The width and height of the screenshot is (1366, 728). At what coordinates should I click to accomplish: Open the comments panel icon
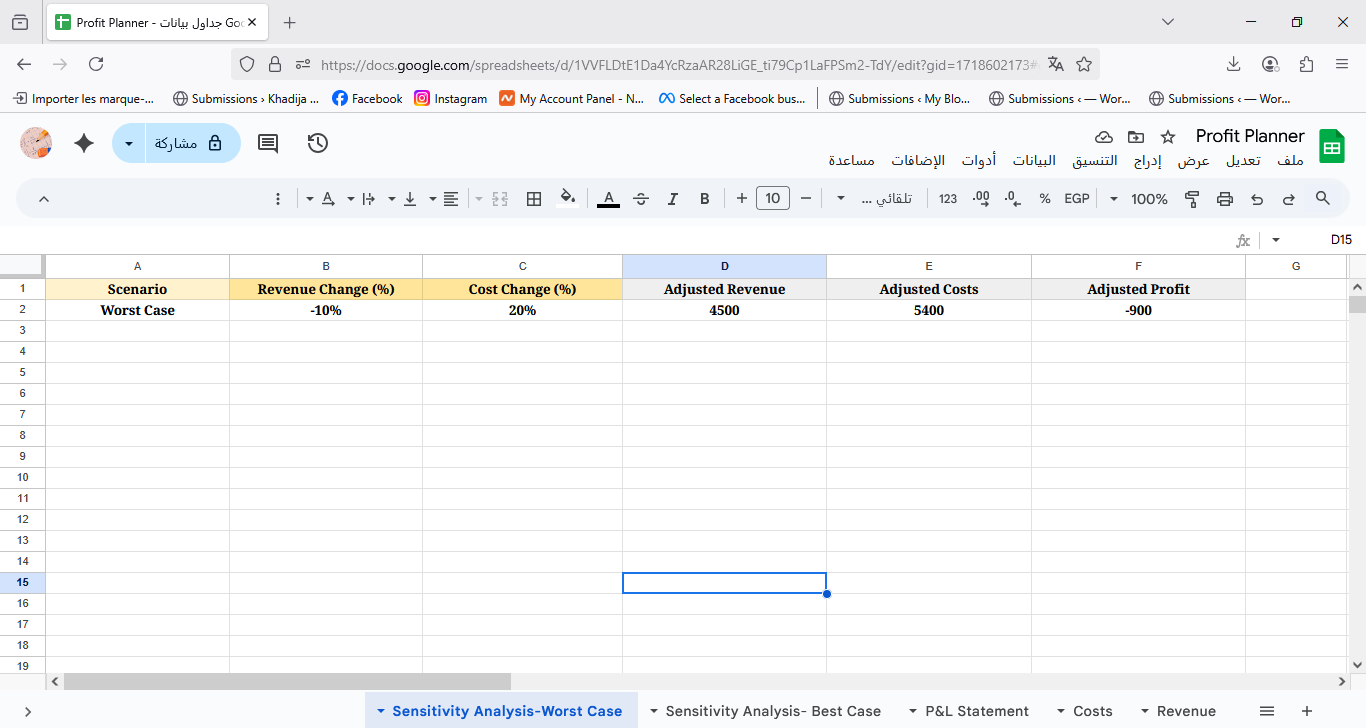tap(268, 143)
